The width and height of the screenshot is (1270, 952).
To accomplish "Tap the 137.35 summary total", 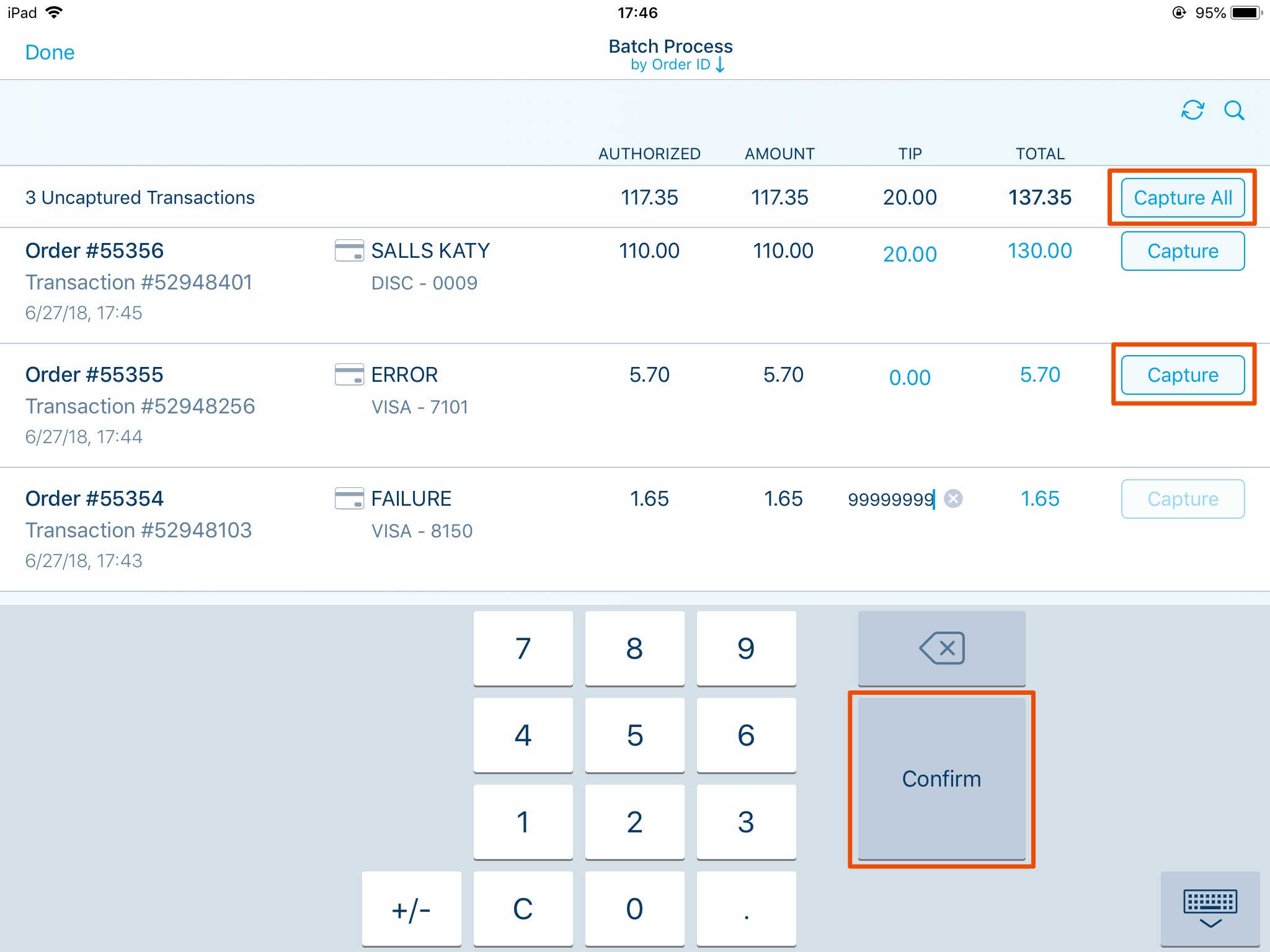I will (1040, 198).
